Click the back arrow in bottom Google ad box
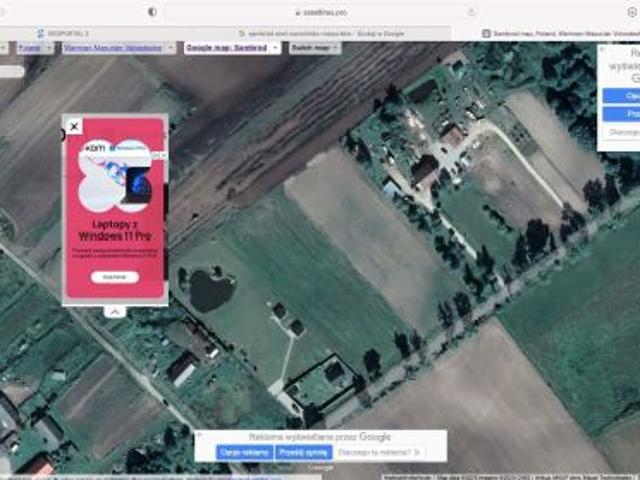The width and height of the screenshot is (640, 480). coord(200,436)
